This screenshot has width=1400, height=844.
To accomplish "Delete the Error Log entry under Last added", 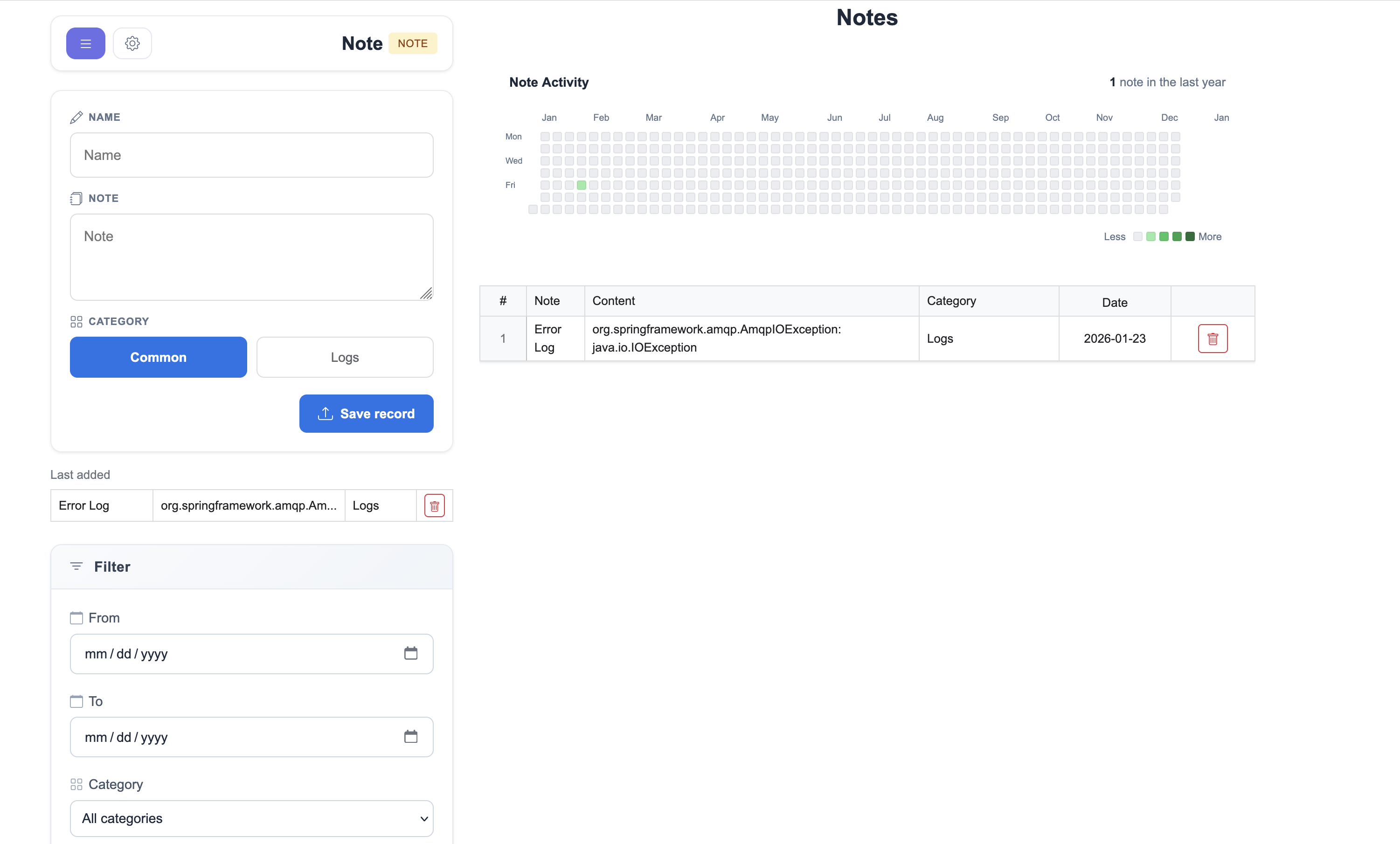I will pos(434,505).
